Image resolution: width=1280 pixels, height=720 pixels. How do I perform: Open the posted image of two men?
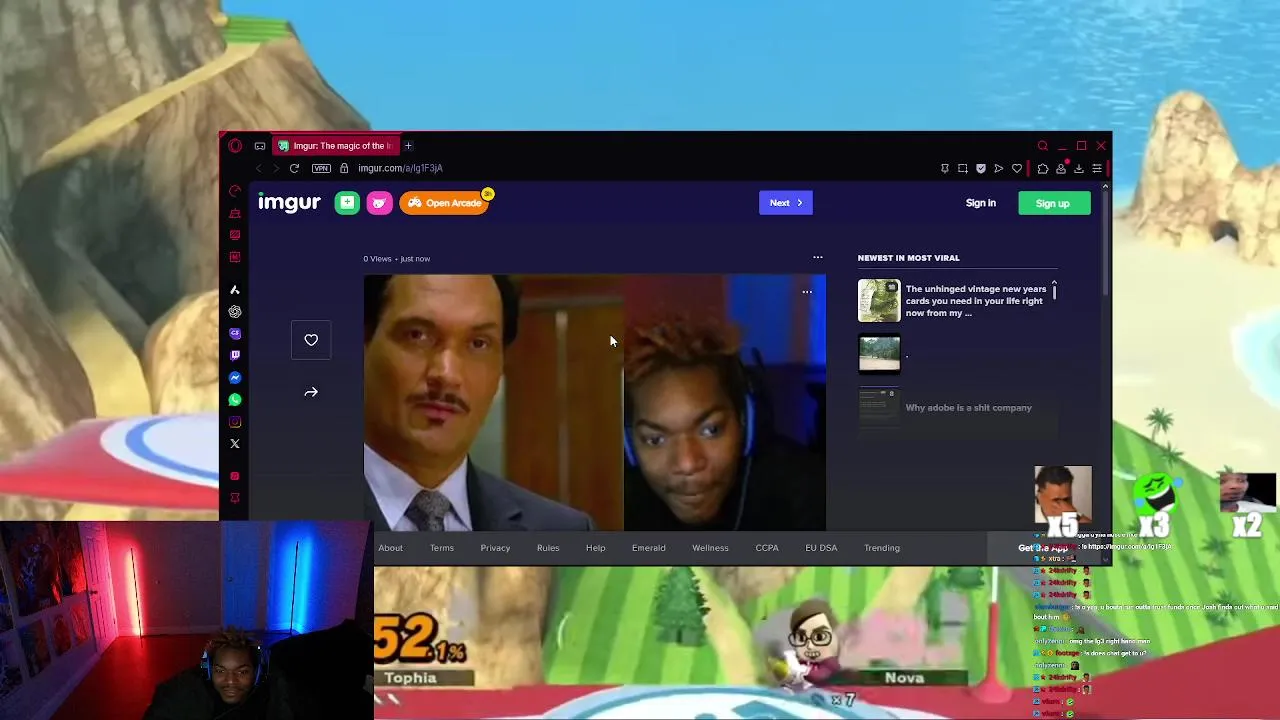click(594, 402)
